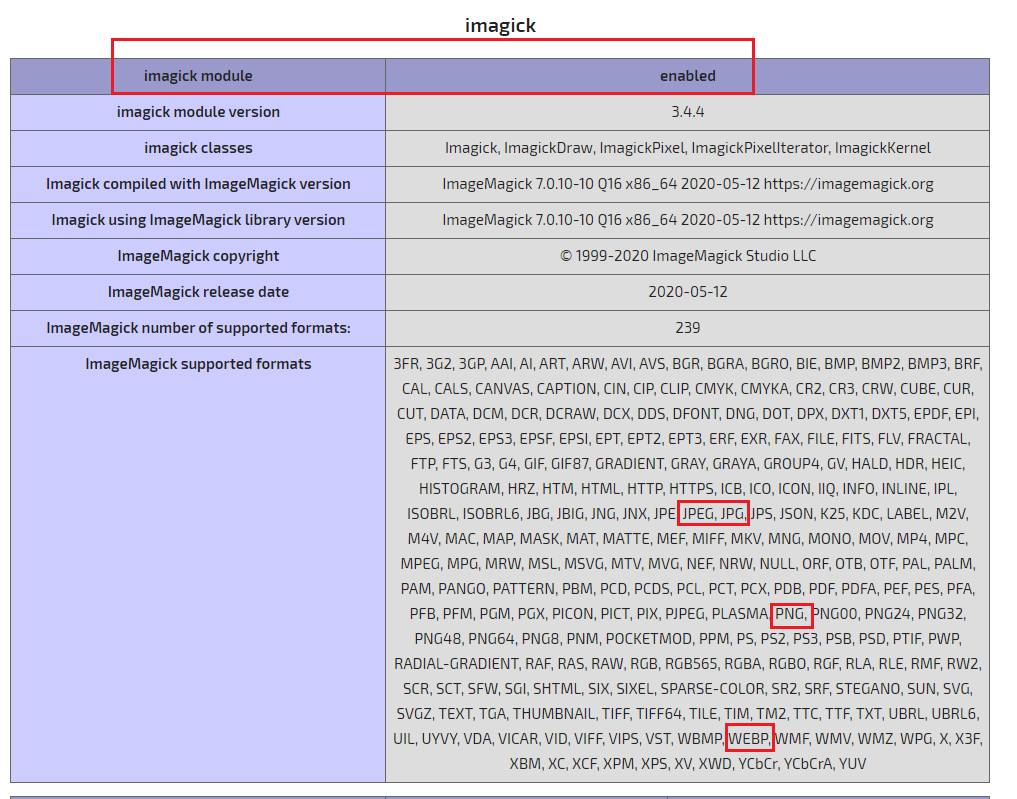Click the library version ImageMagick value
This screenshot has width=1017, height=799.
[688, 220]
